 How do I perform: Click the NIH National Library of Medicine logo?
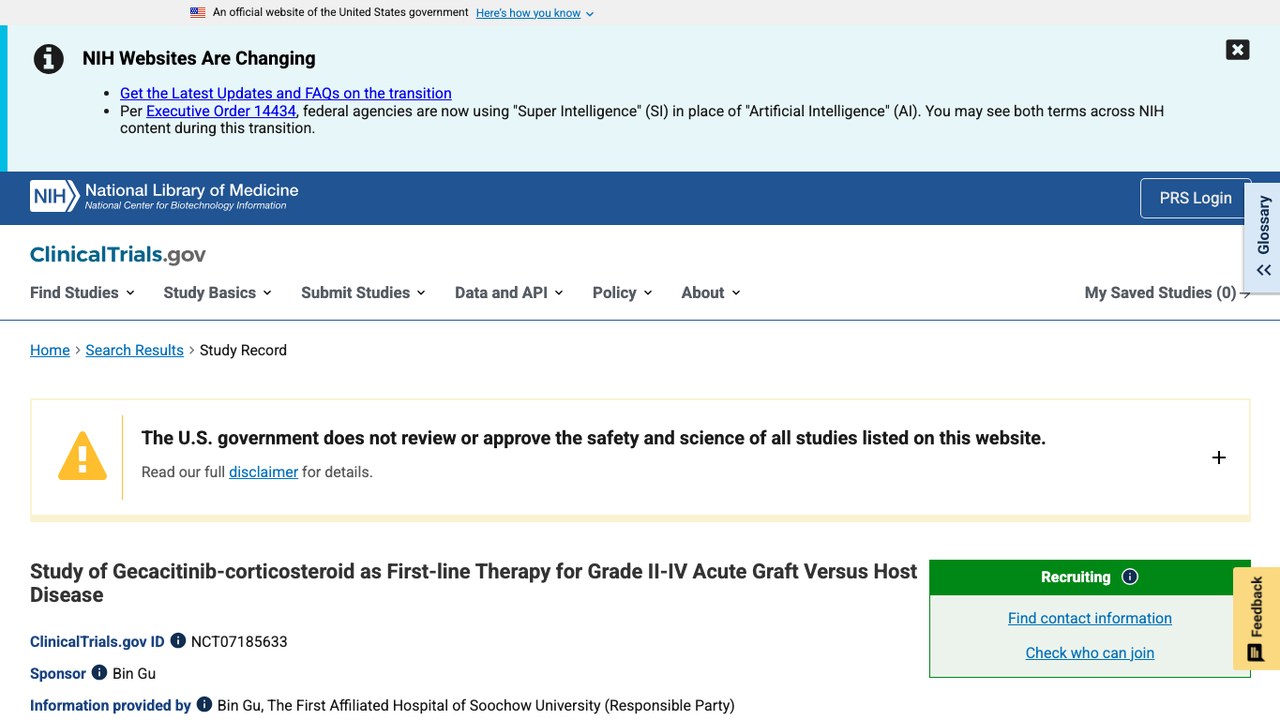click(164, 196)
